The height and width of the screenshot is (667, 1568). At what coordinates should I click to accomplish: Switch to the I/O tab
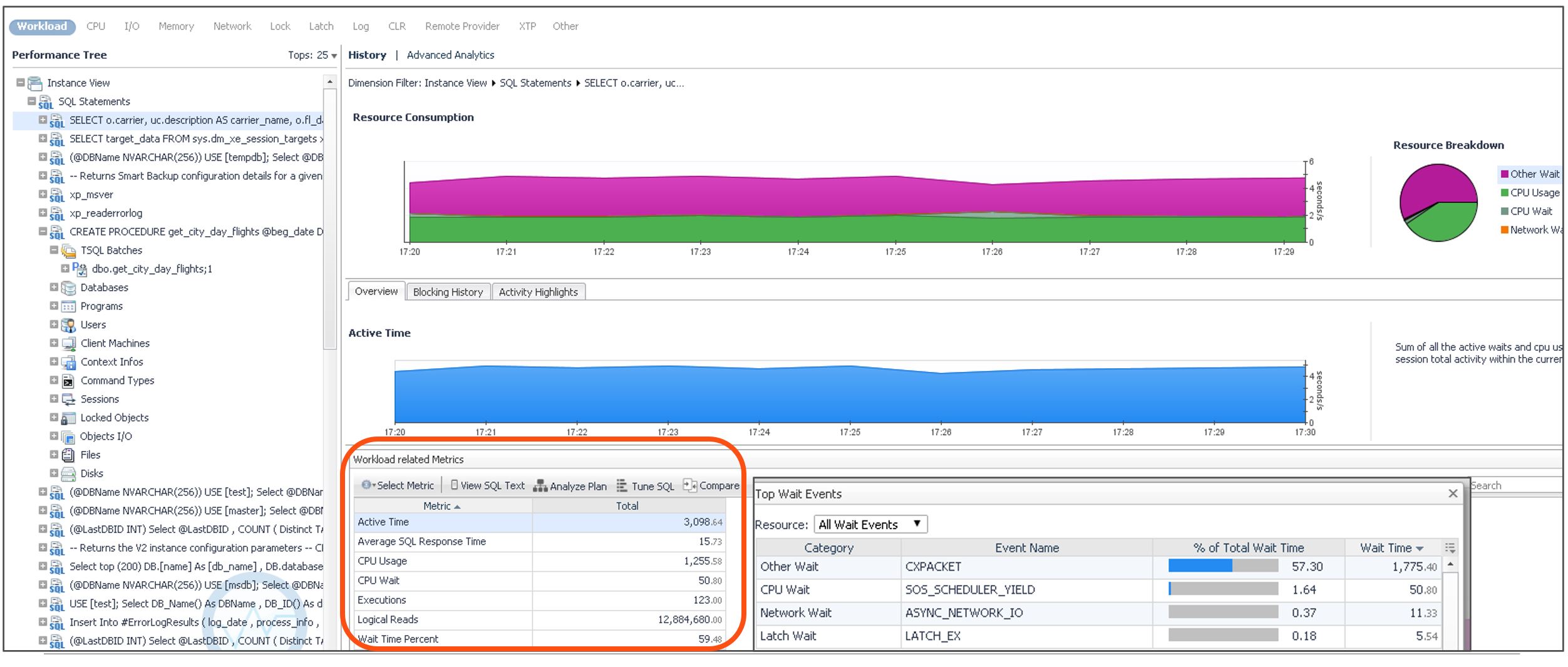point(132,26)
